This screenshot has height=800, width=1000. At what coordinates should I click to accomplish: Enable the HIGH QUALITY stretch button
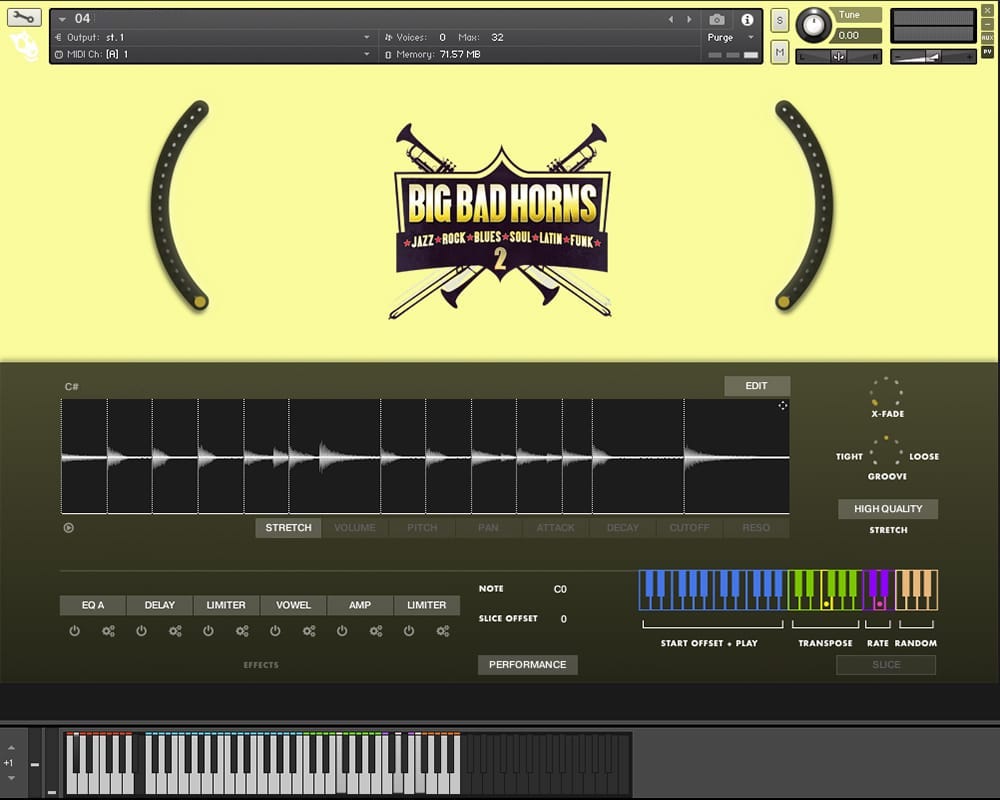point(888,509)
